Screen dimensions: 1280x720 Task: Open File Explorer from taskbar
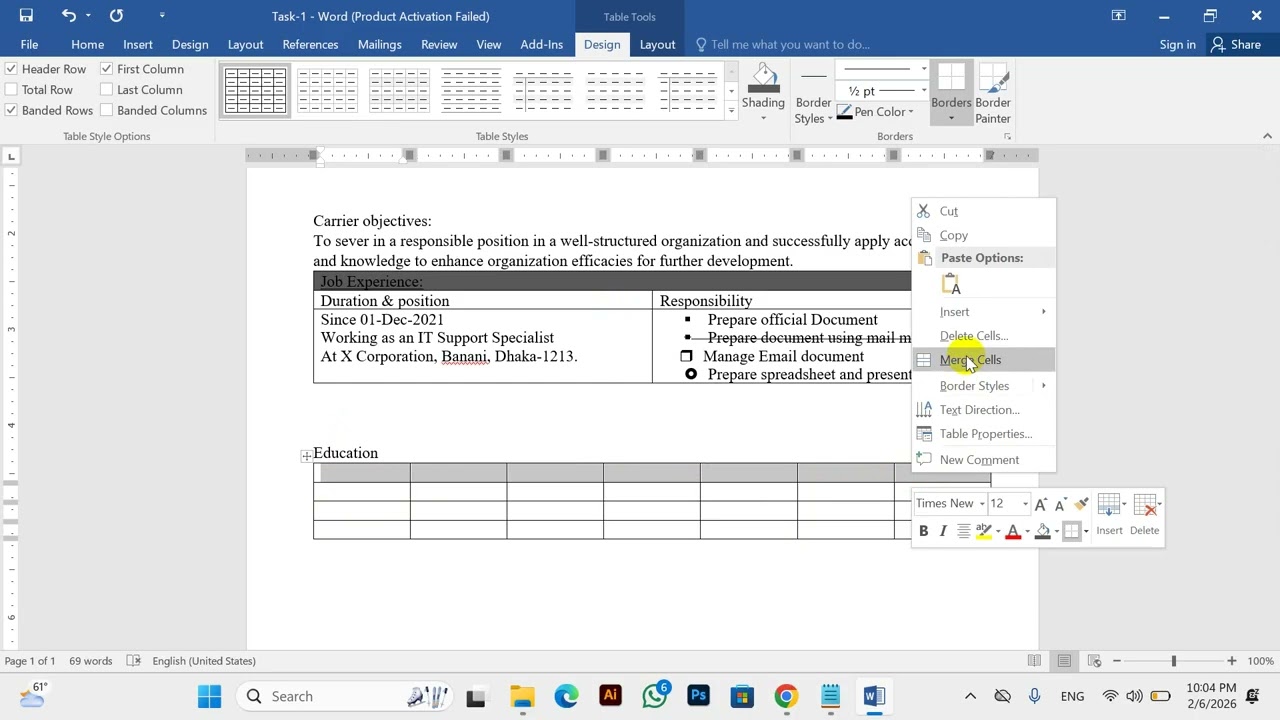(x=522, y=696)
